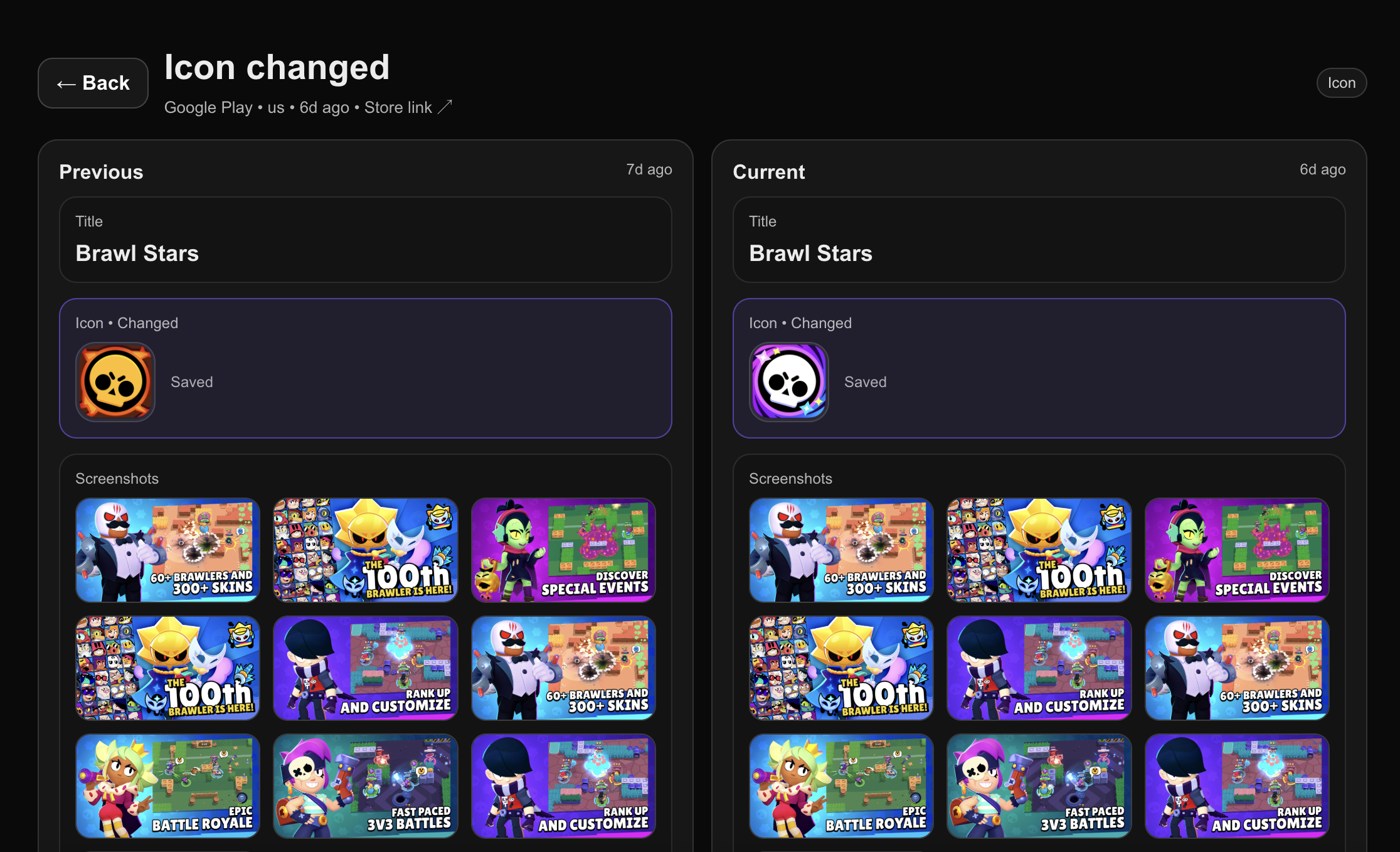The width and height of the screenshot is (1400, 852).
Task: Open the Store link
Action: click(408, 107)
